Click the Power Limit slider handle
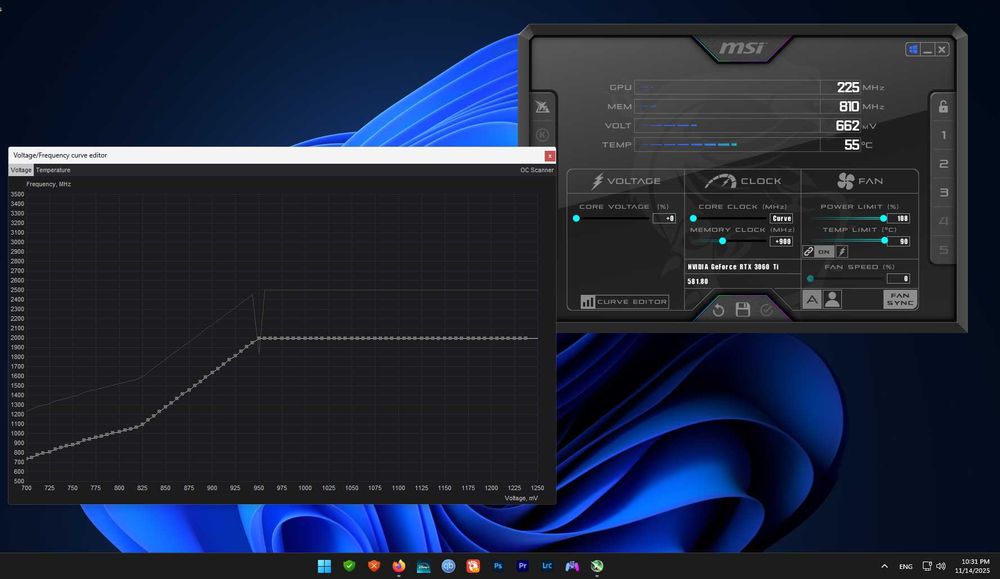Image resolution: width=1000 pixels, height=579 pixels. pos(883,218)
